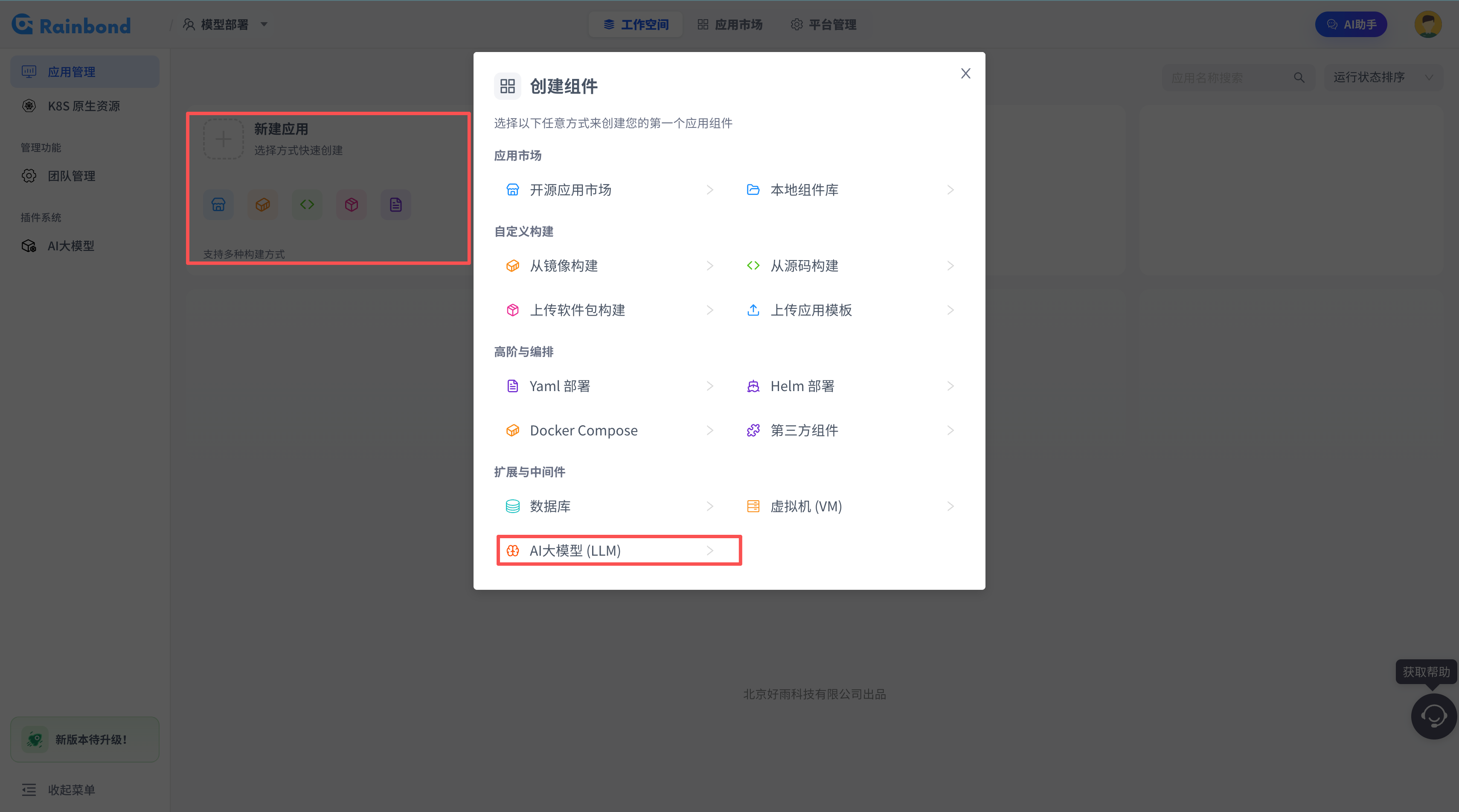Open K8S 原生资源 in sidebar
Viewport: 1459px width, 812px height.
click(85, 106)
